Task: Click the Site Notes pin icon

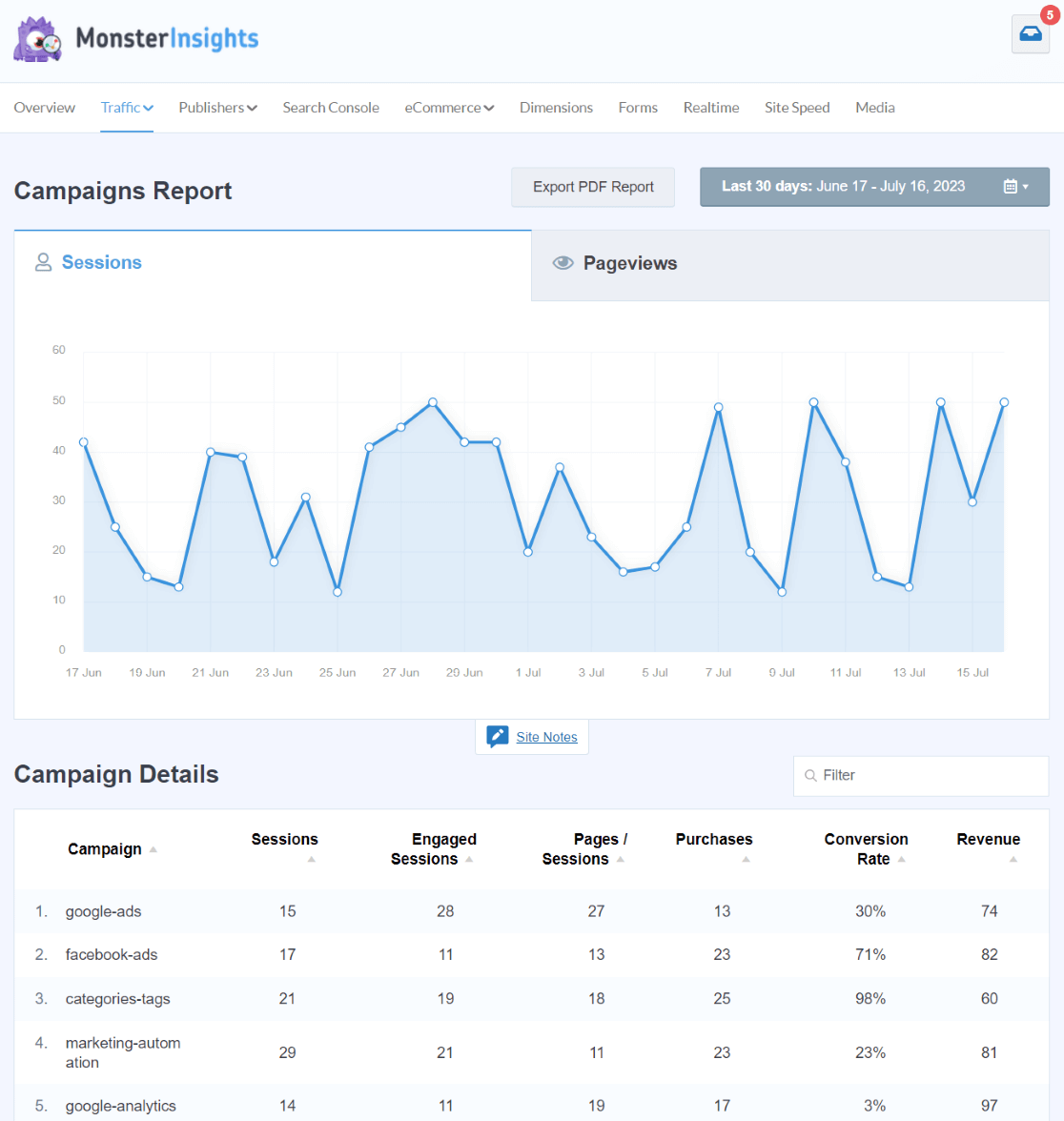Action: pos(497,736)
